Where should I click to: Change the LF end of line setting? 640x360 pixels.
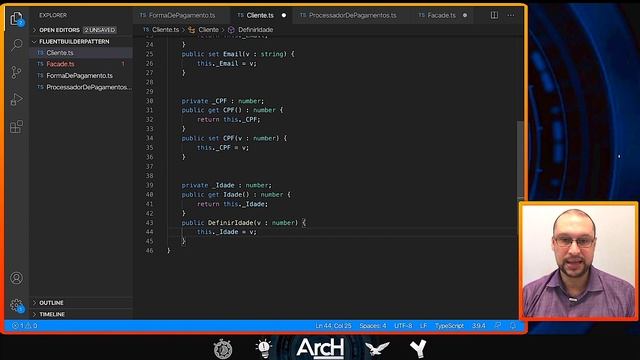click(x=423, y=326)
